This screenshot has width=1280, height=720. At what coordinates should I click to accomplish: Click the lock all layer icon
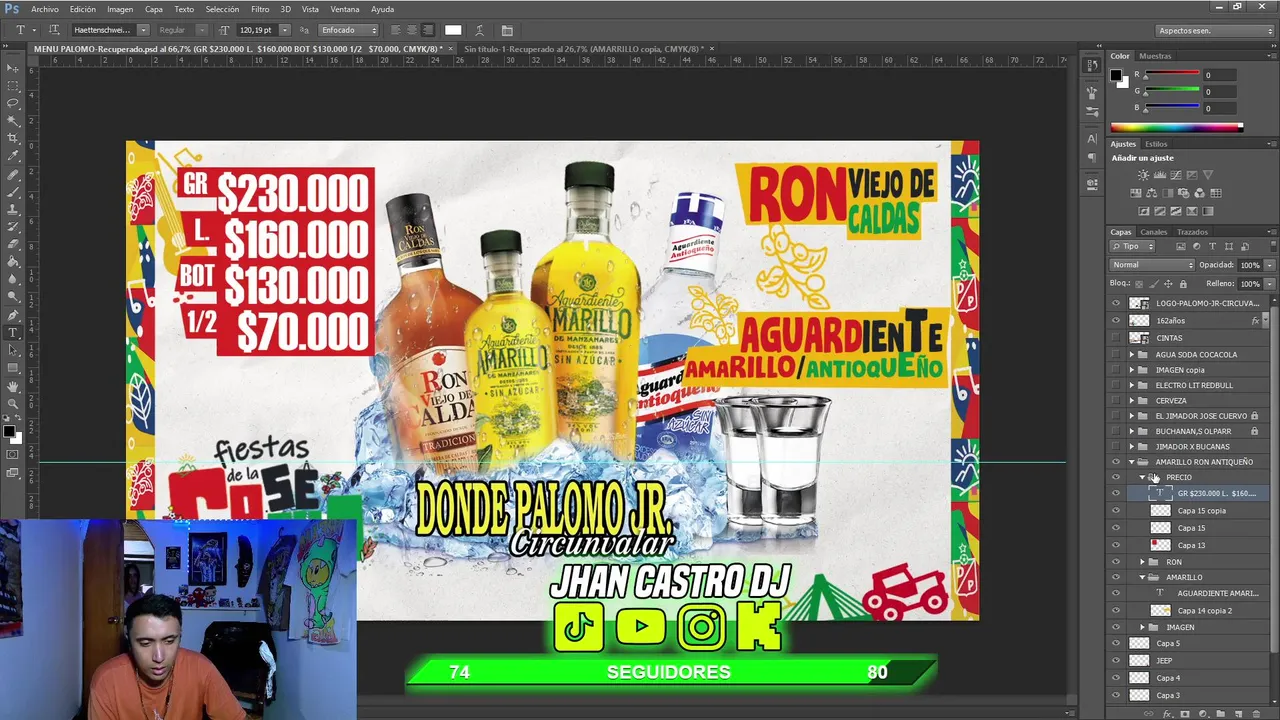pos(1181,284)
